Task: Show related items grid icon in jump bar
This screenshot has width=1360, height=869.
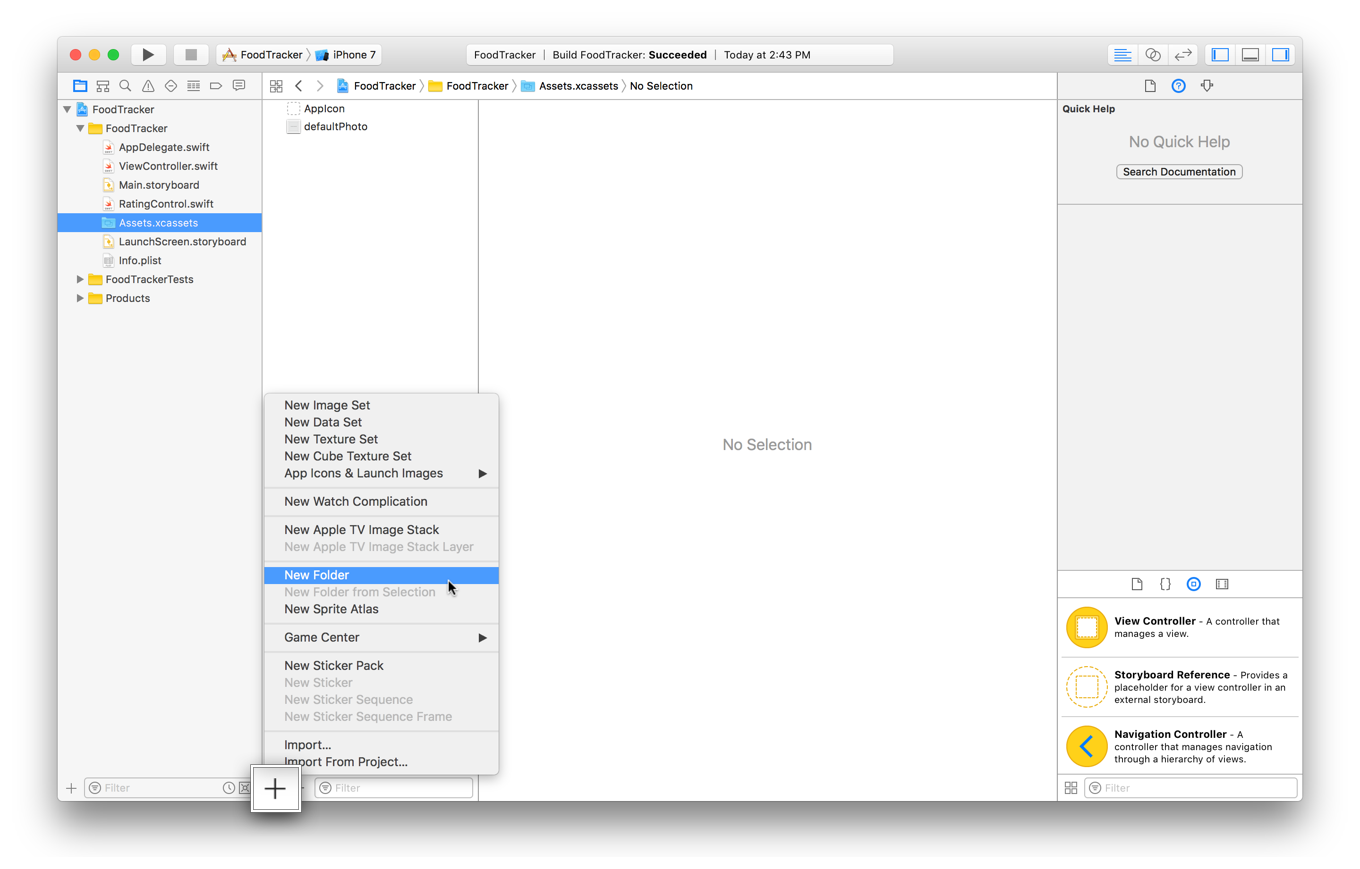Action: coord(277,86)
